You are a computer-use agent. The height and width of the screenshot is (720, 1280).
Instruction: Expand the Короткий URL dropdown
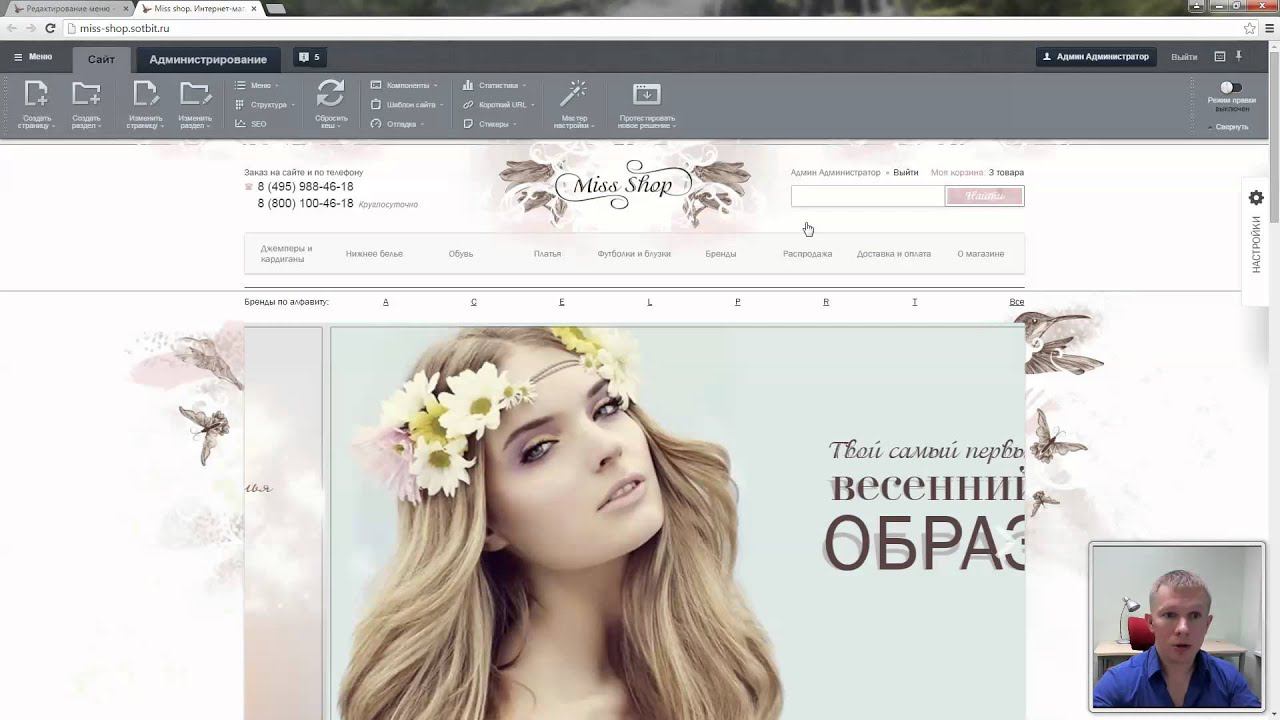coord(498,104)
